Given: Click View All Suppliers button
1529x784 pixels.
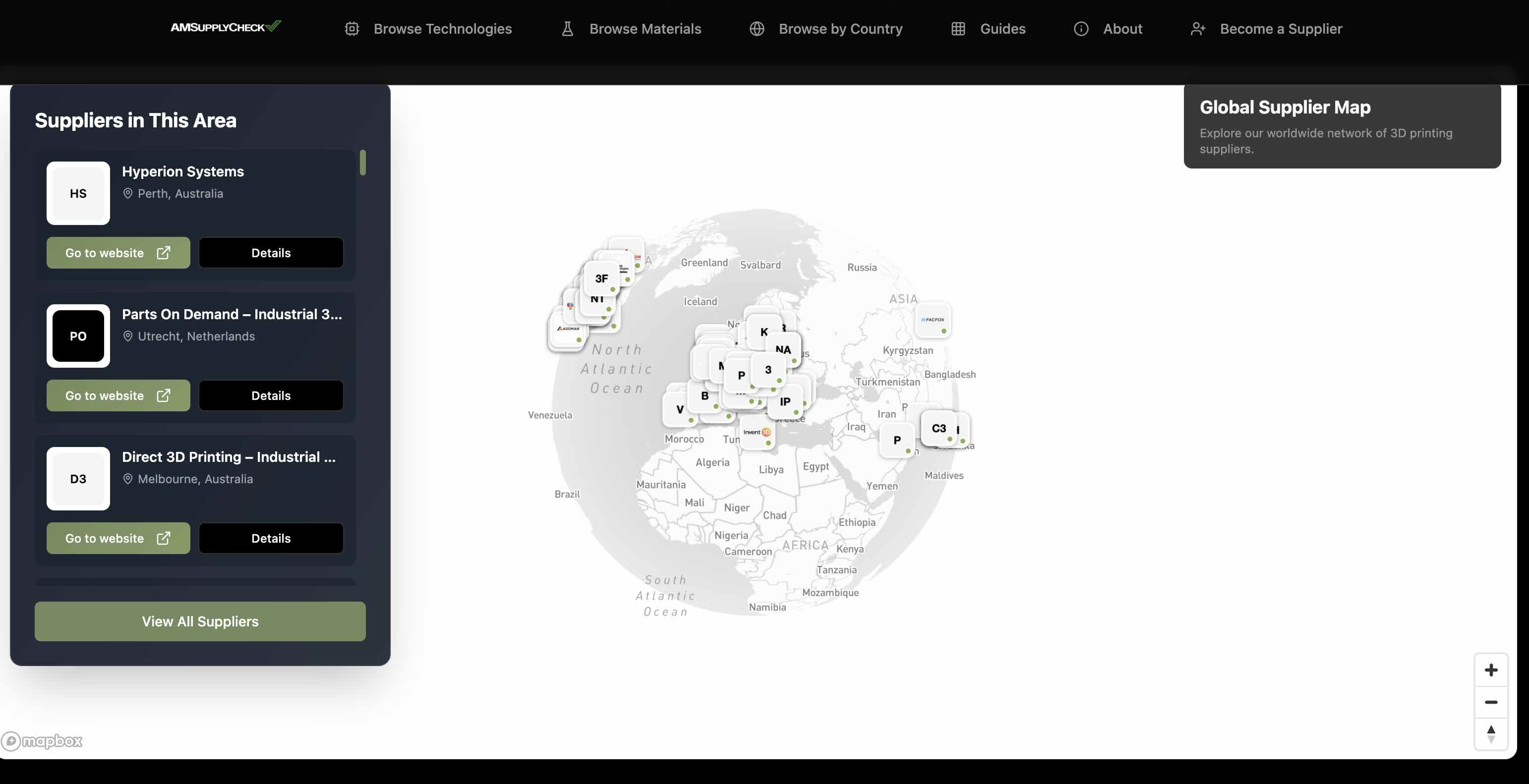Looking at the screenshot, I should point(200,621).
